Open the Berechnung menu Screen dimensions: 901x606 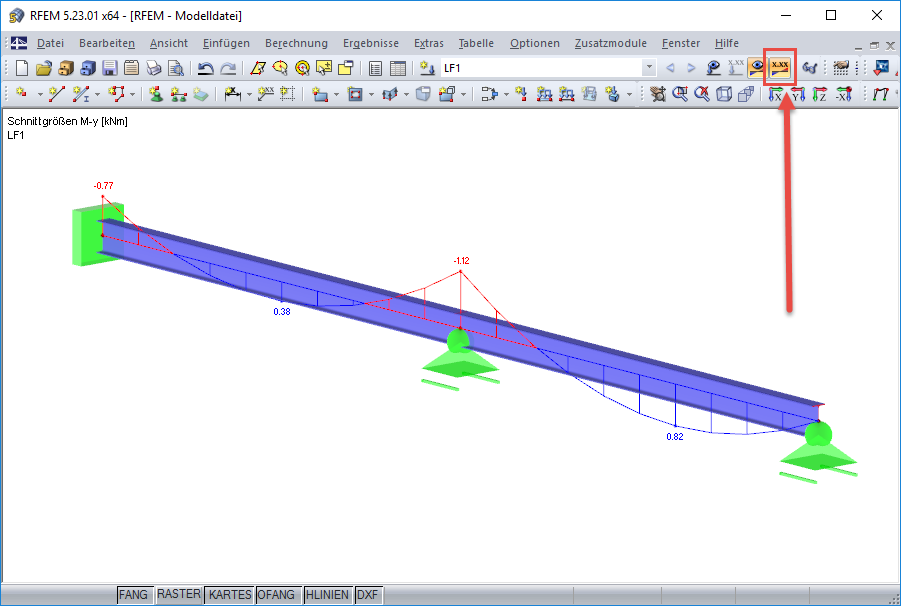tap(296, 43)
